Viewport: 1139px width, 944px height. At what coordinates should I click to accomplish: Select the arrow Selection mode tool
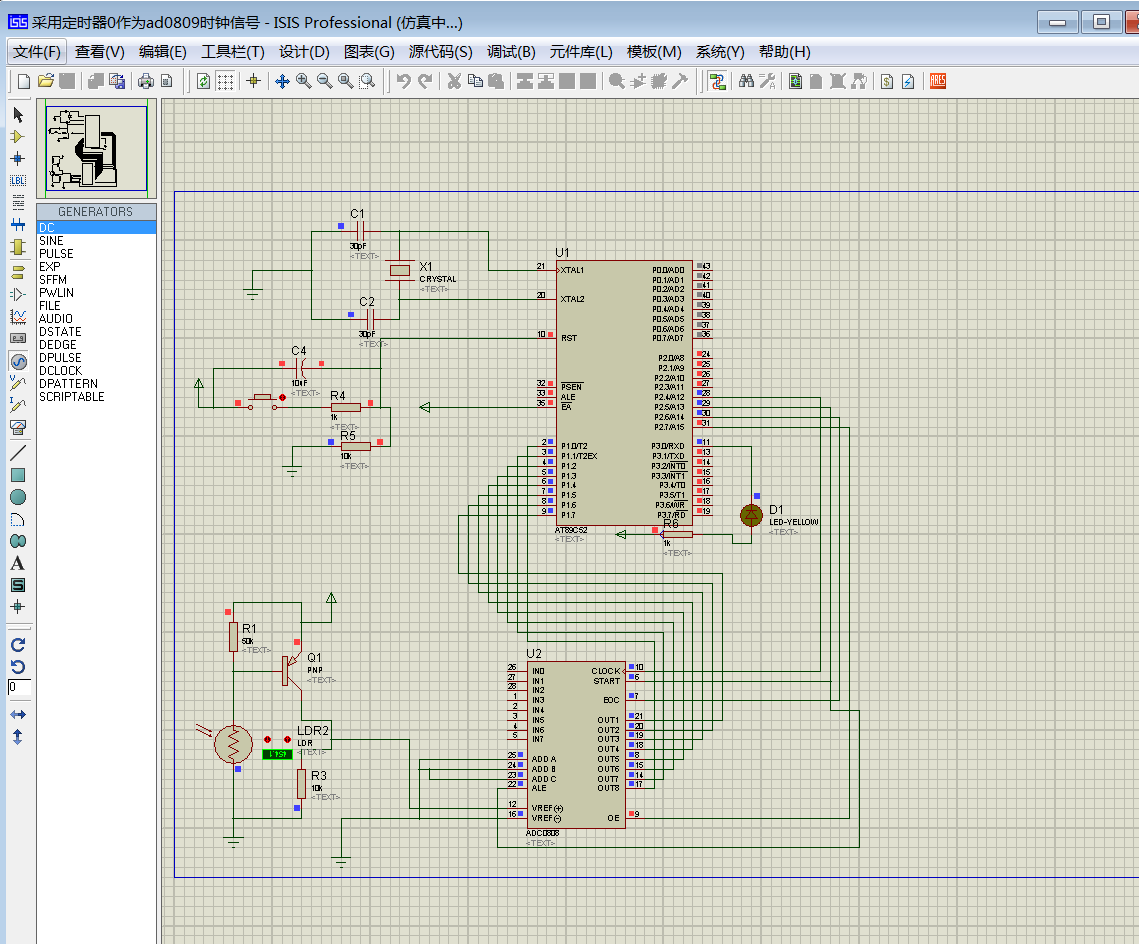18,115
